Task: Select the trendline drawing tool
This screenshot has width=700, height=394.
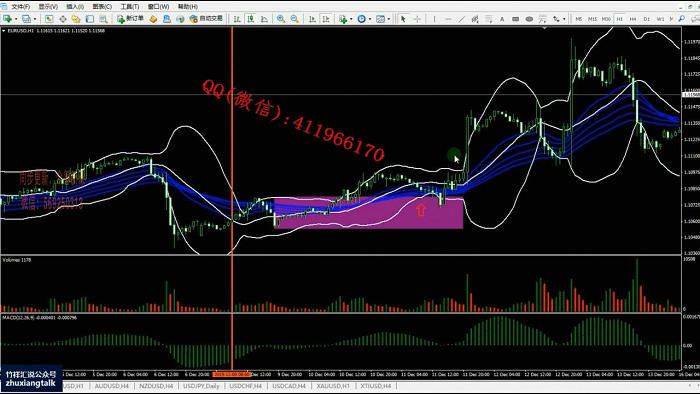Action: pos(462,19)
